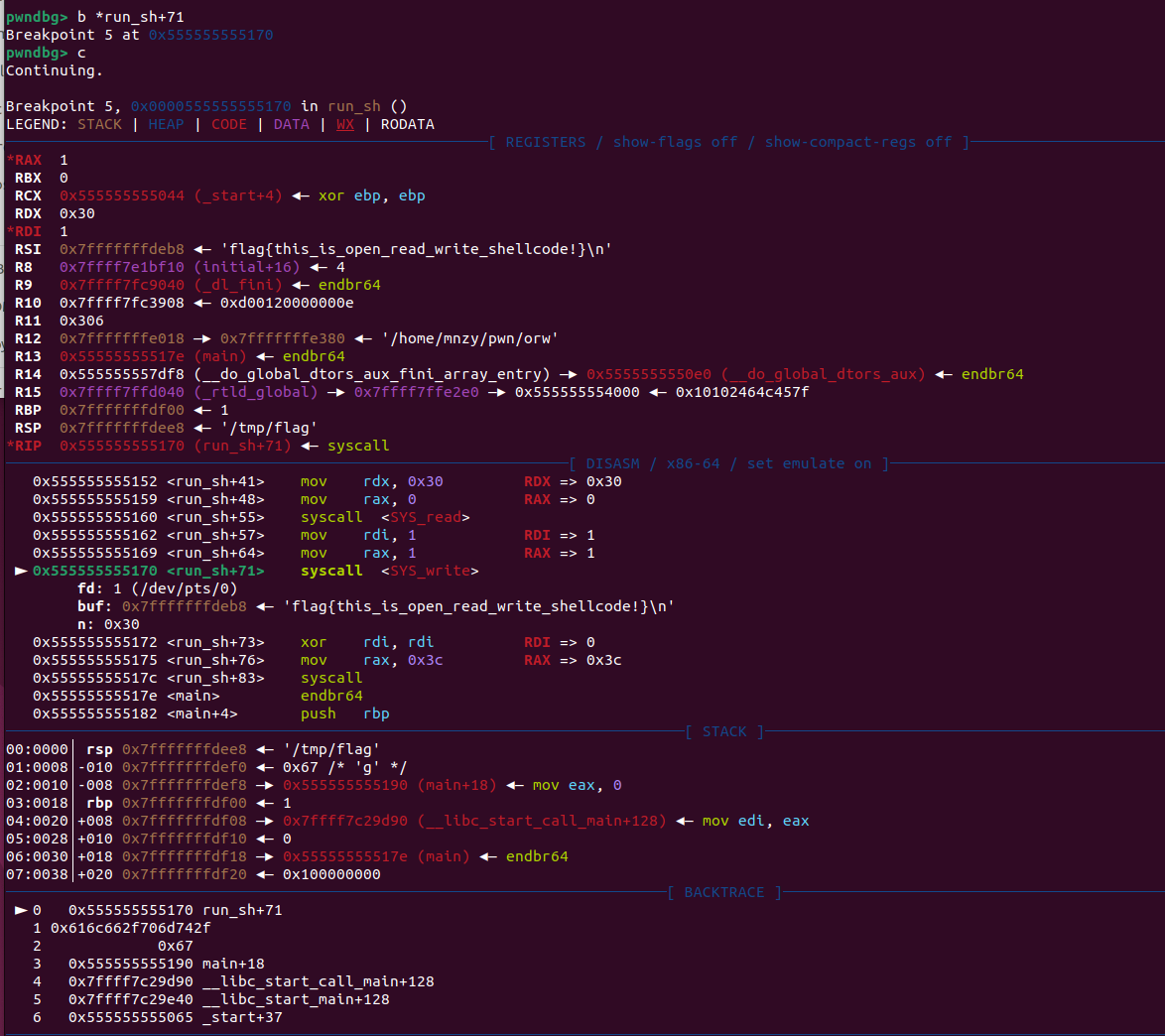Click disassembly line main+4 push rbp

point(211,712)
